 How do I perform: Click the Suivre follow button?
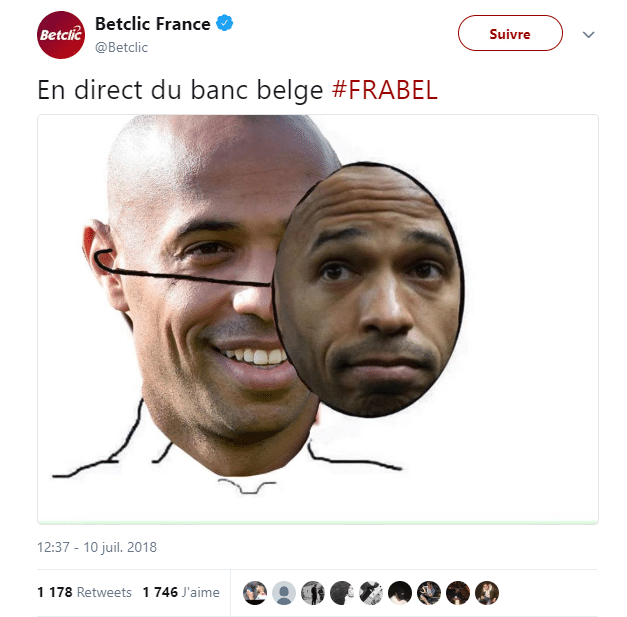tap(510, 33)
